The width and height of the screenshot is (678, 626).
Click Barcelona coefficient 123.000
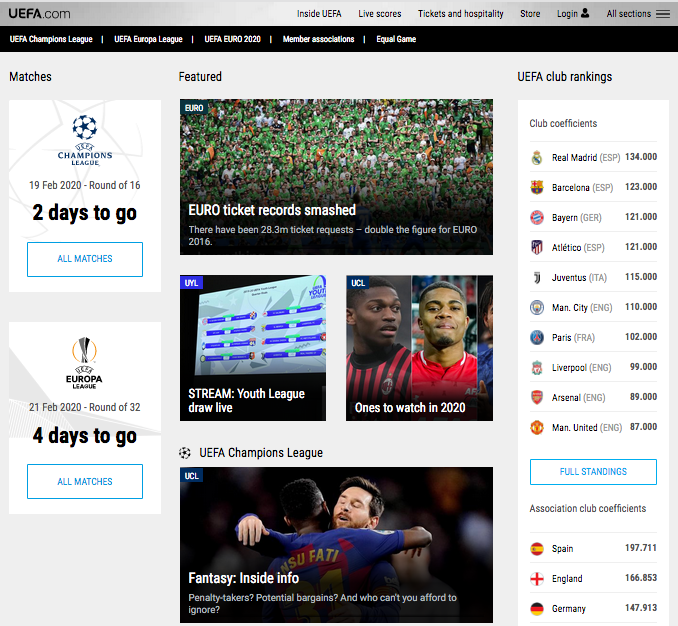click(641, 187)
